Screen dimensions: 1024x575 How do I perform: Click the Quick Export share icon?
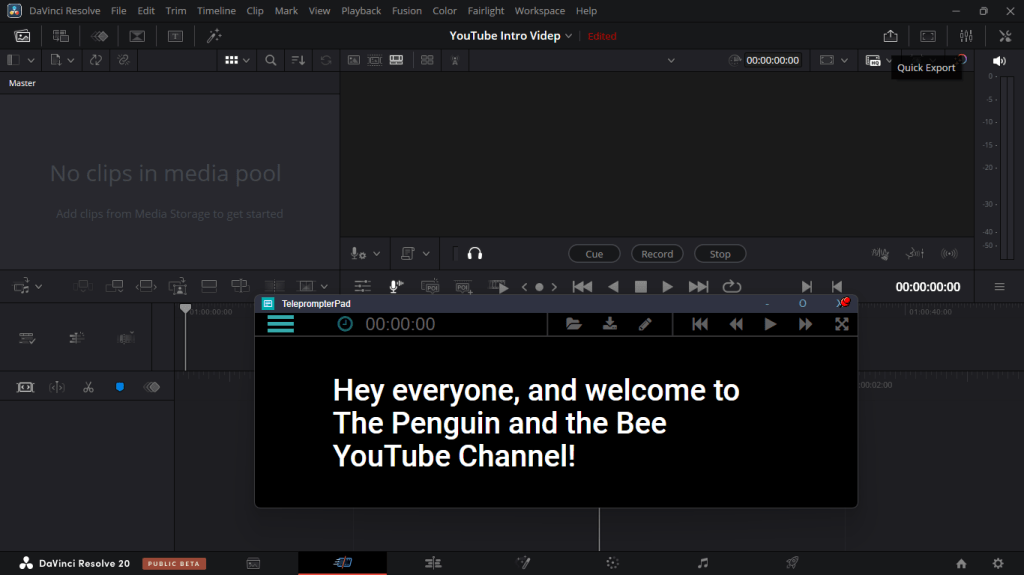(891, 36)
